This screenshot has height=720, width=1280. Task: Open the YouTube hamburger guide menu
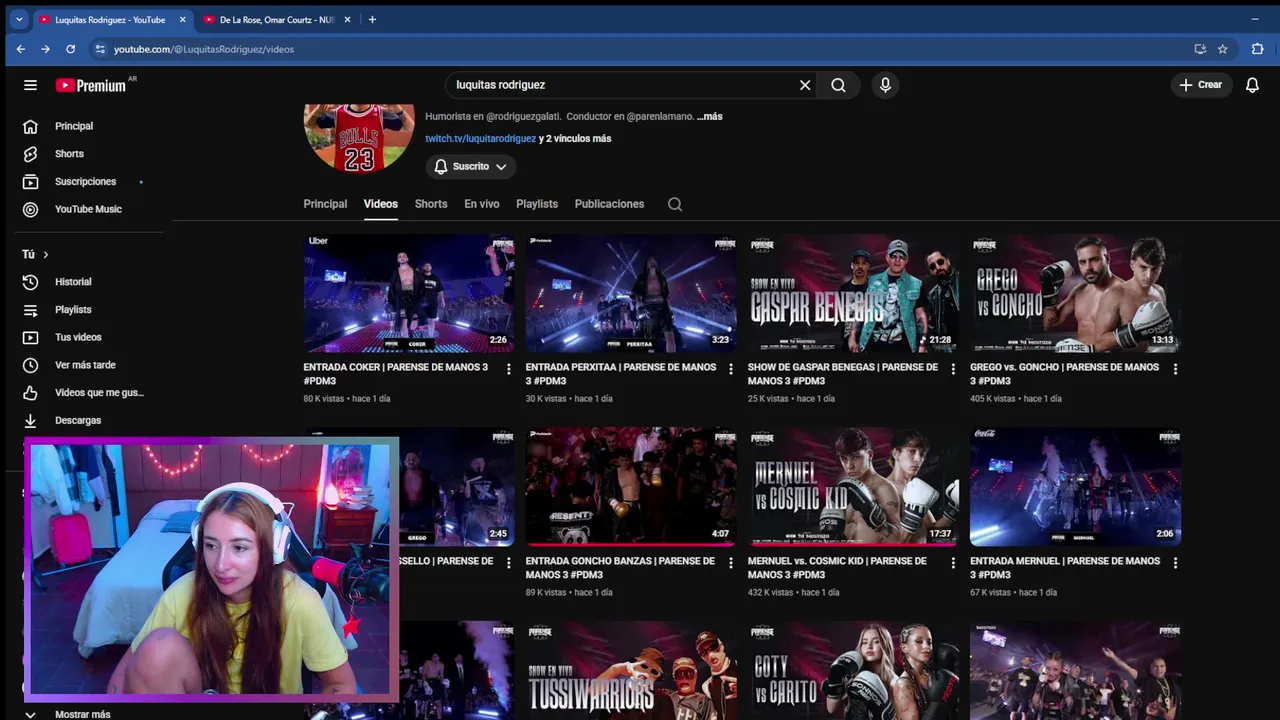coord(30,85)
